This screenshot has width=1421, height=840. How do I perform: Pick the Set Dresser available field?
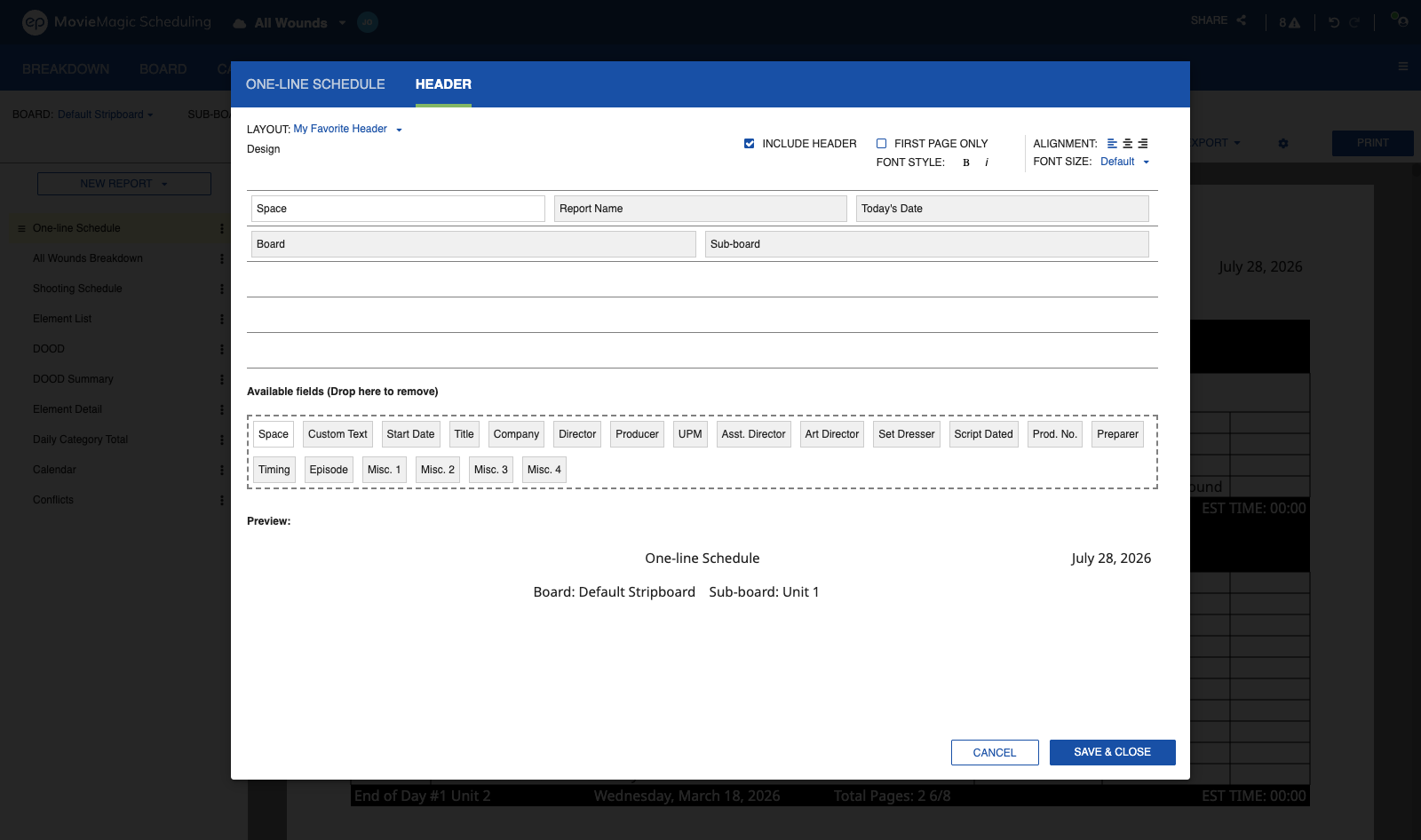(907, 434)
